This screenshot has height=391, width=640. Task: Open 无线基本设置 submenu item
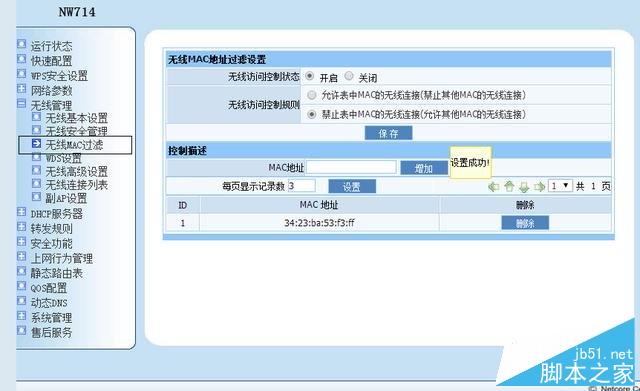[x=76, y=118]
